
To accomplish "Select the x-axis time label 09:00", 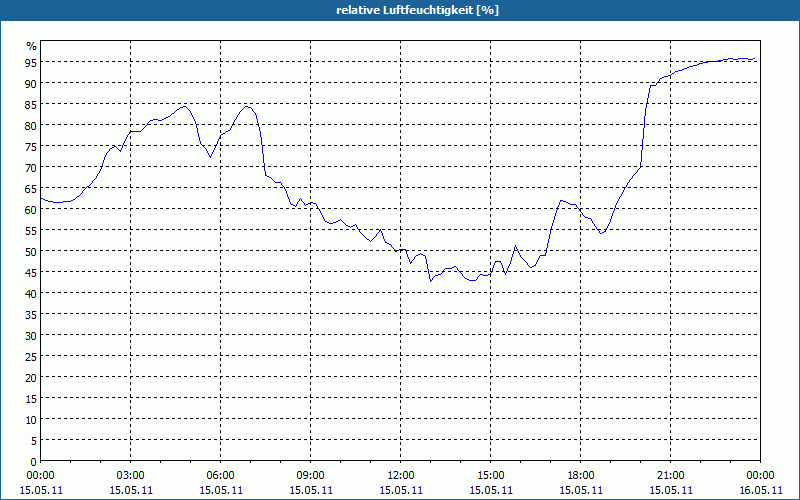I will point(311,476).
